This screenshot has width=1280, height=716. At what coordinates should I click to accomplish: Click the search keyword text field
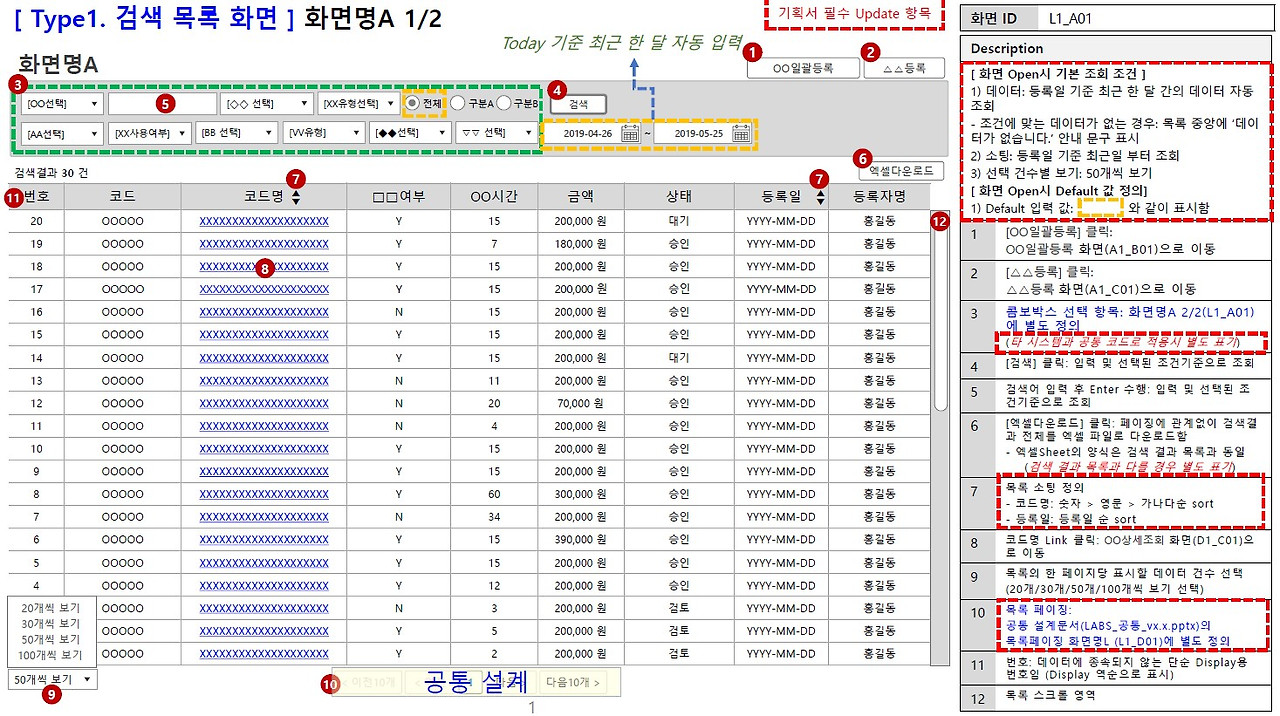[x=163, y=103]
